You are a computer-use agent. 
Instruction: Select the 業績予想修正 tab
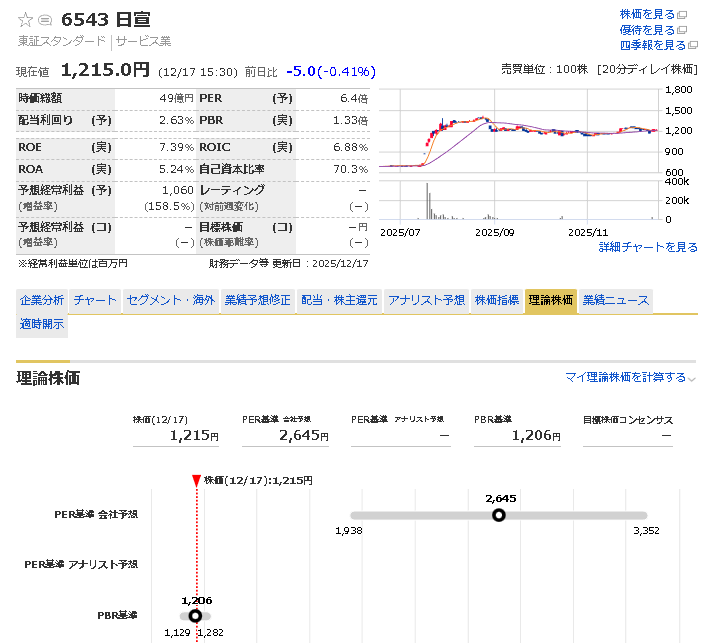pos(257,300)
